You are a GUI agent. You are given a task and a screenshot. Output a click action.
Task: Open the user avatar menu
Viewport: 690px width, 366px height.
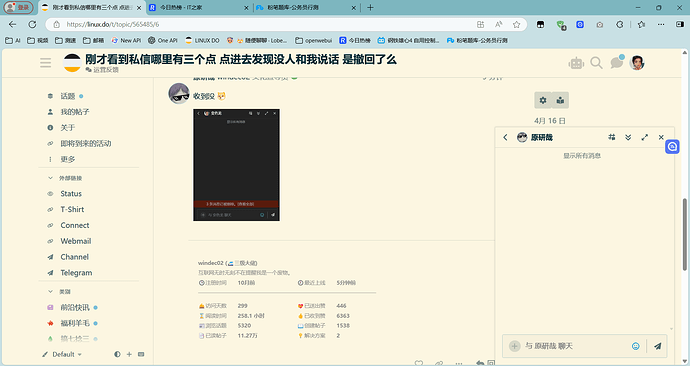point(637,63)
